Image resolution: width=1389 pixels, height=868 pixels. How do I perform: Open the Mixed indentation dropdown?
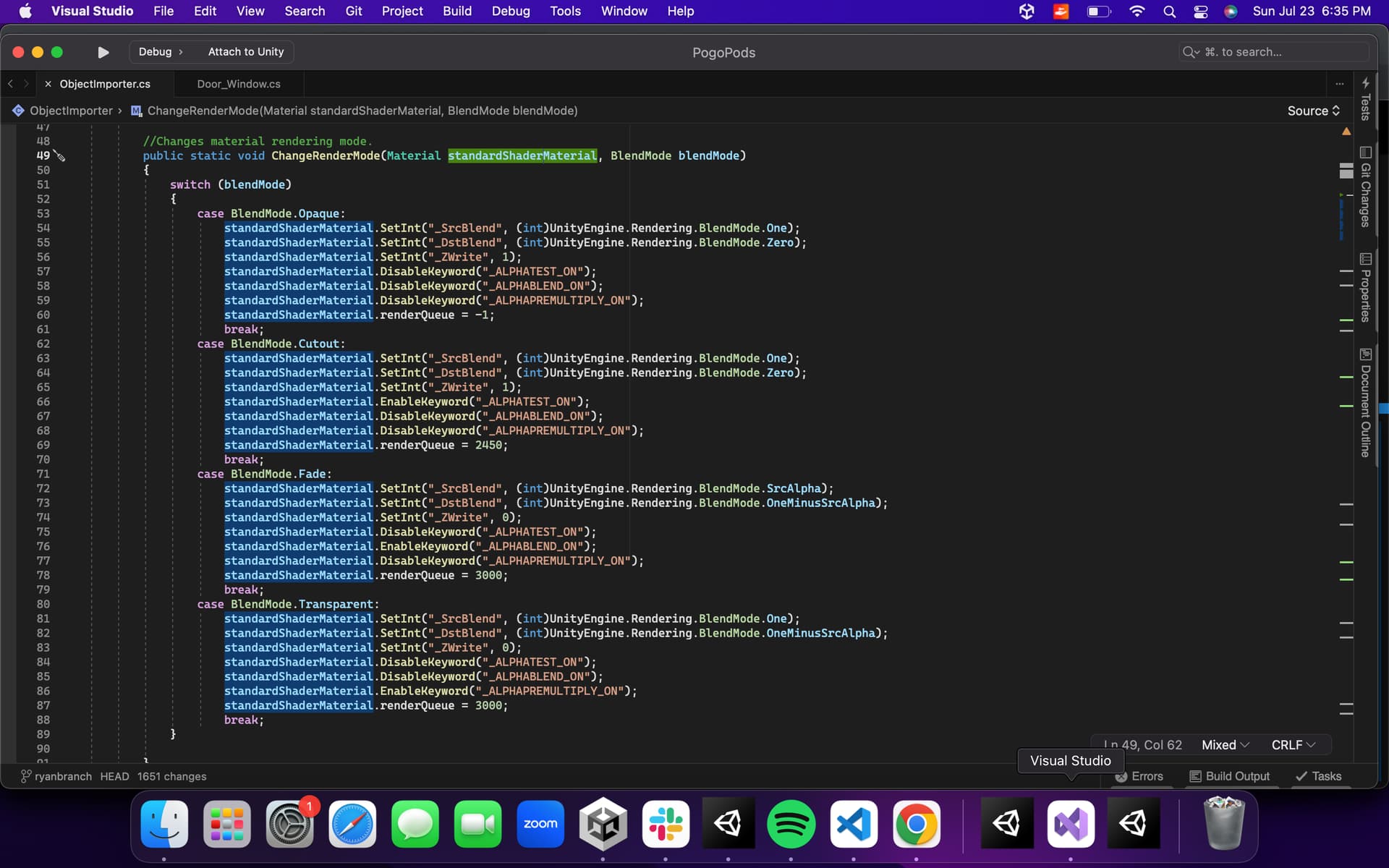[x=1225, y=745]
